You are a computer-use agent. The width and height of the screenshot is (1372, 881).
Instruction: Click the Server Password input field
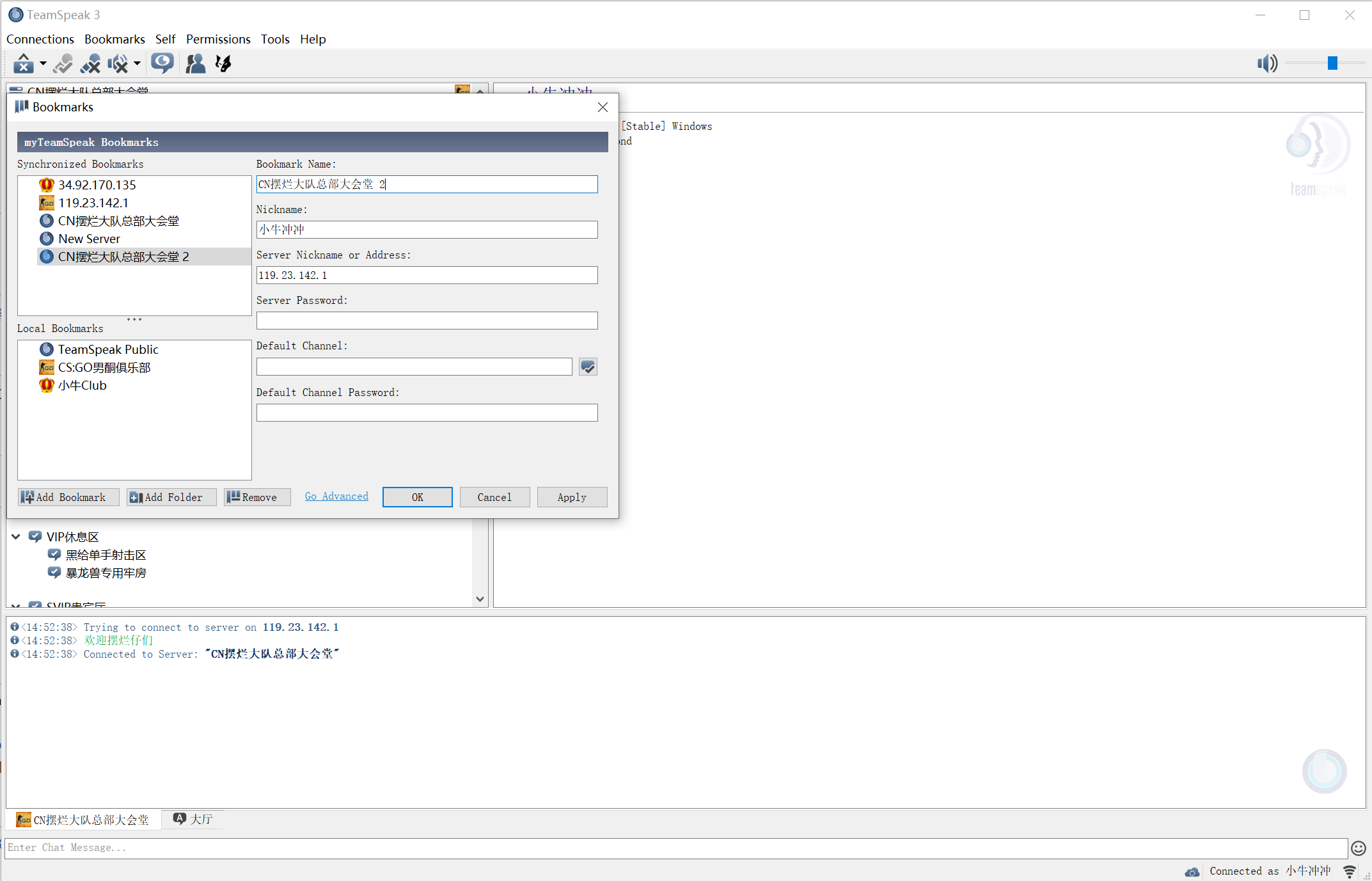point(427,321)
